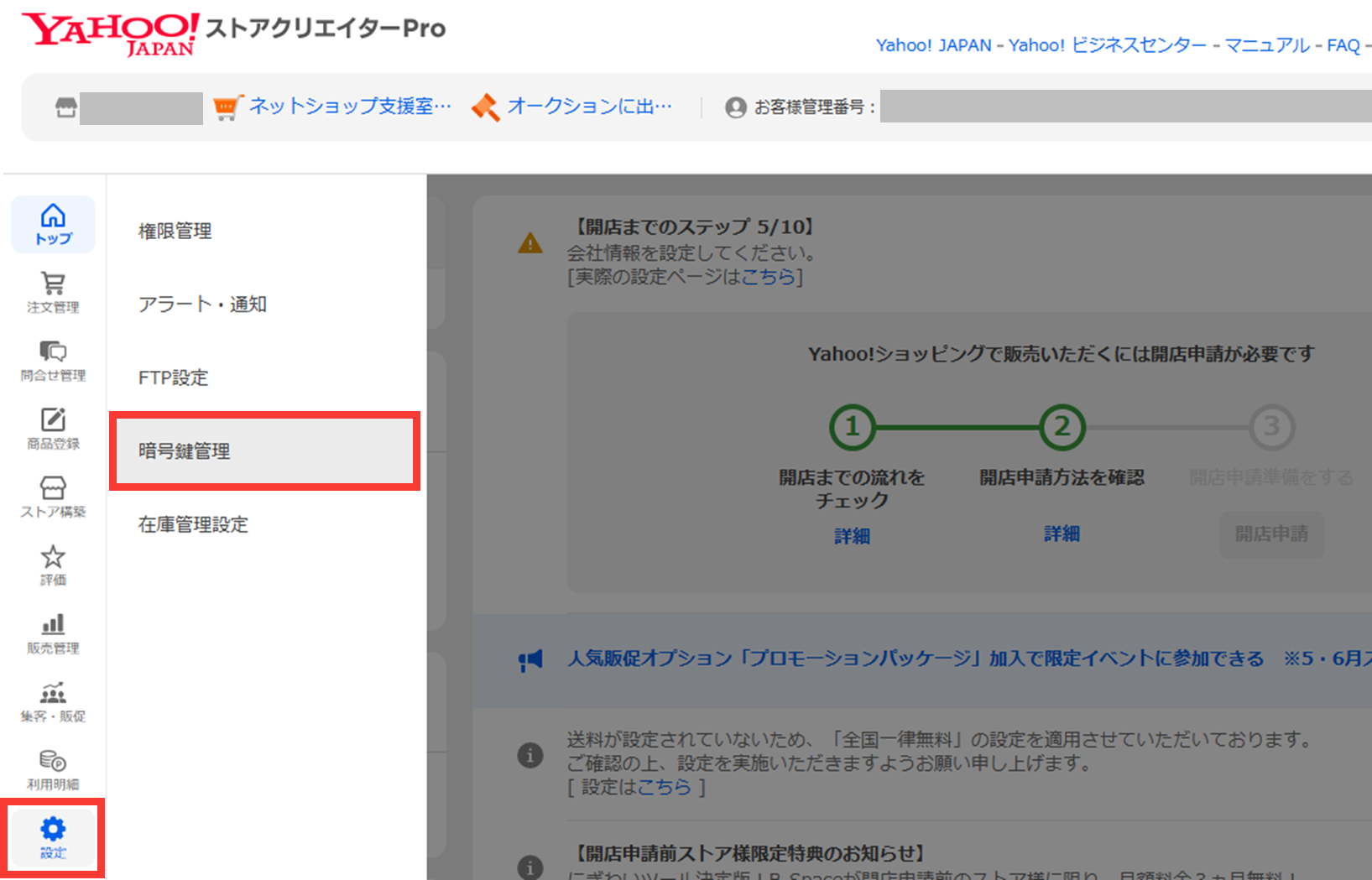Click the auction gavel icon
1372x880 pixels.
[485, 107]
